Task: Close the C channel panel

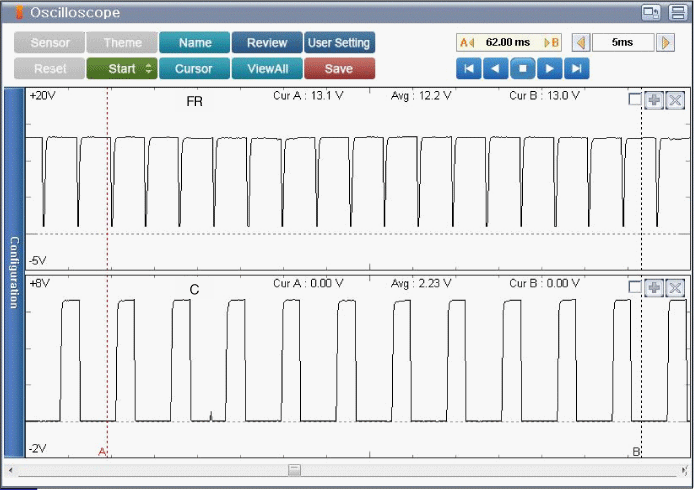Action: pyautogui.click(x=675, y=288)
